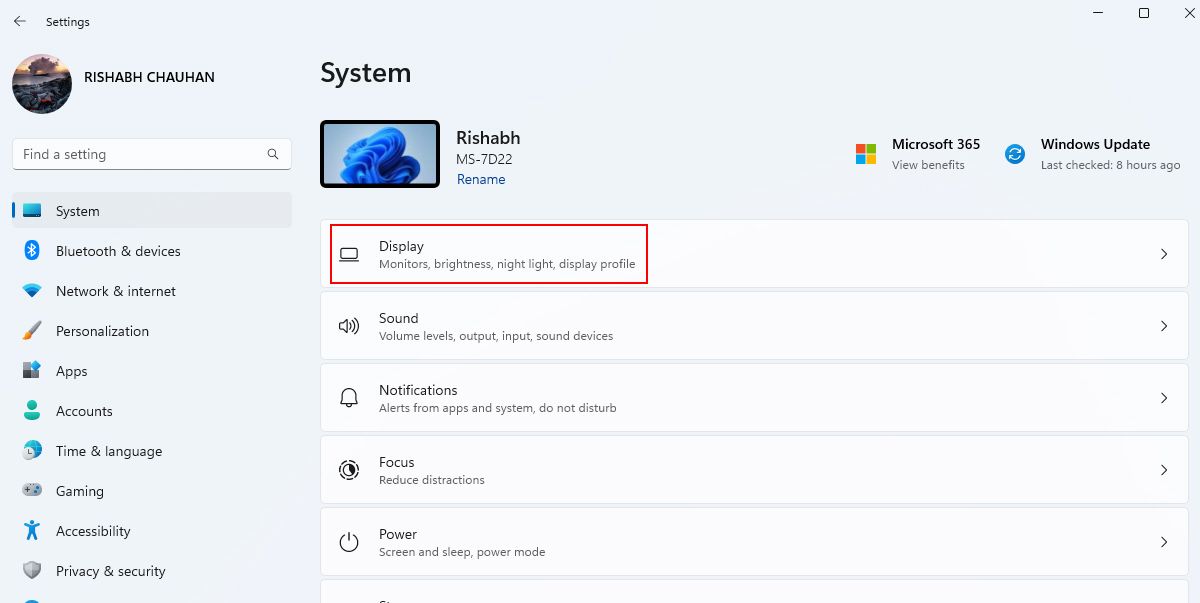The image size is (1200, 603).
Task: Click the Microsoft 365 logo
Action: (865, 153)
